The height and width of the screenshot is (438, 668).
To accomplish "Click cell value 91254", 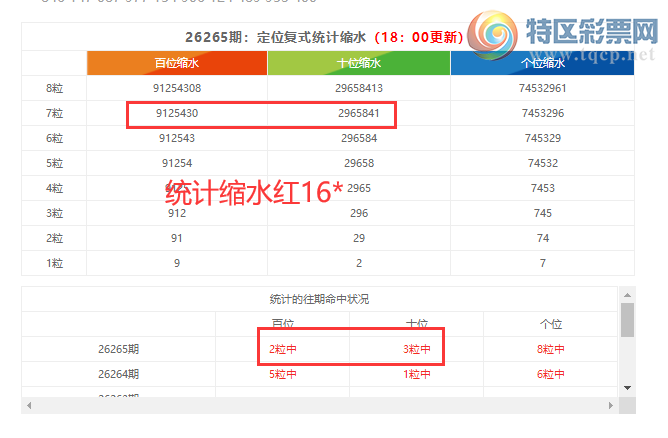I will click(177, 163).
